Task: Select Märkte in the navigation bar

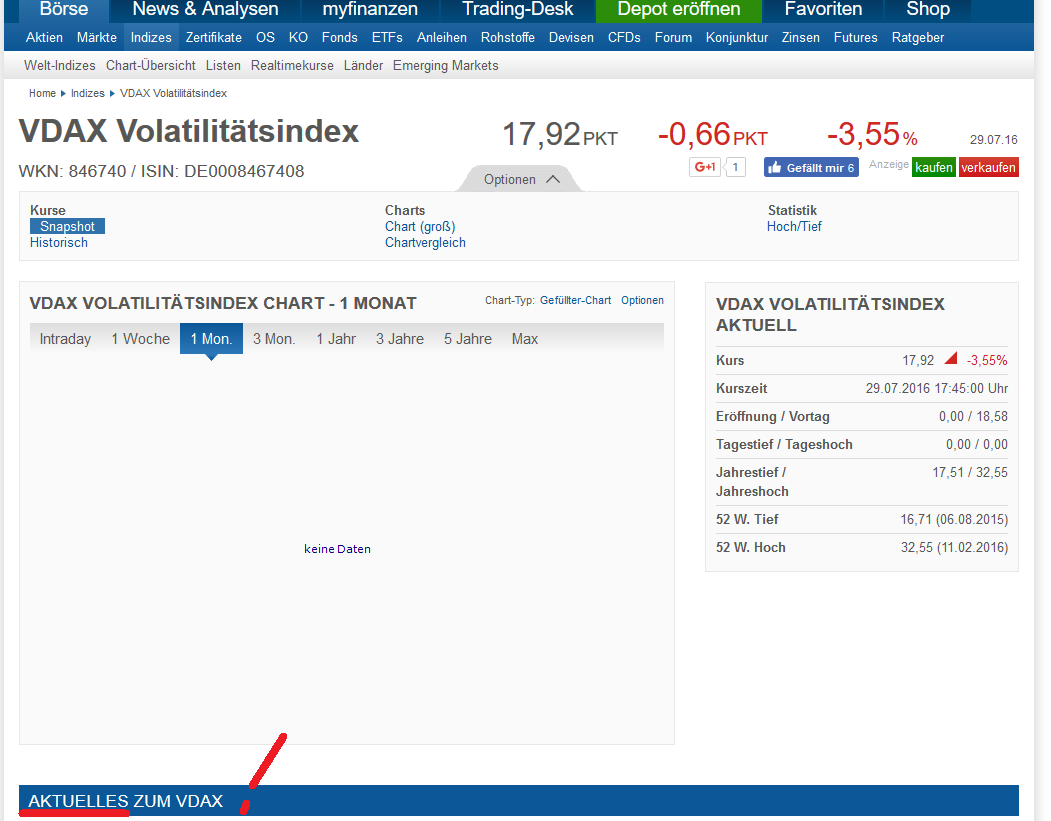Action: (x=97, y=38)
